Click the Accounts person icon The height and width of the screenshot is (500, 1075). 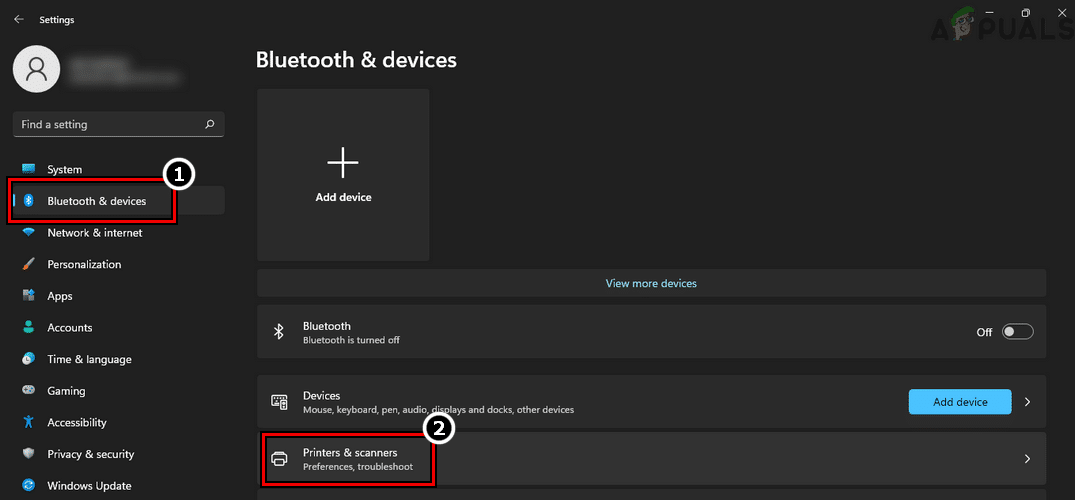point(28,328)
